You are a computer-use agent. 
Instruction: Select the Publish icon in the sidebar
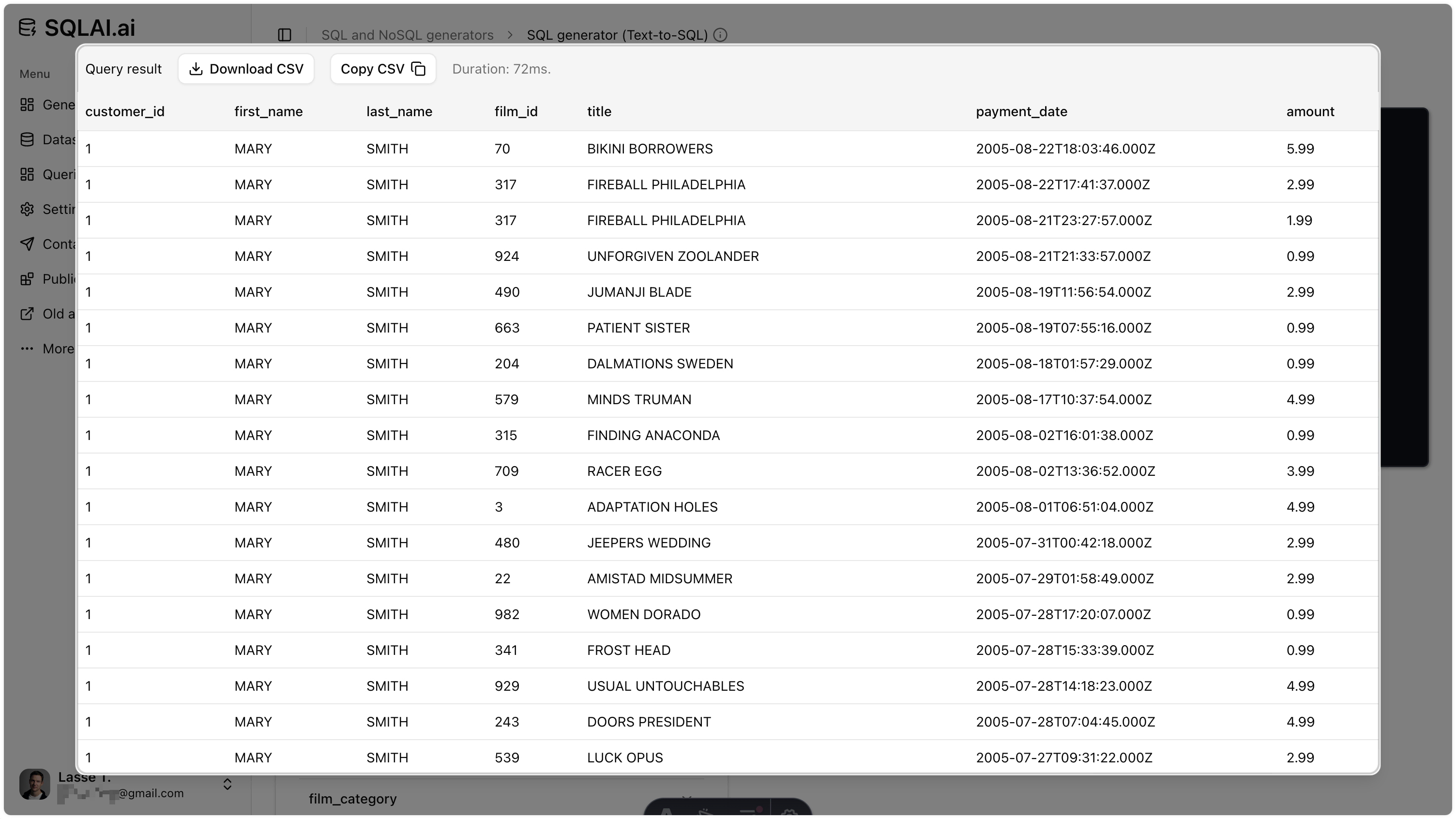[27, 279]
